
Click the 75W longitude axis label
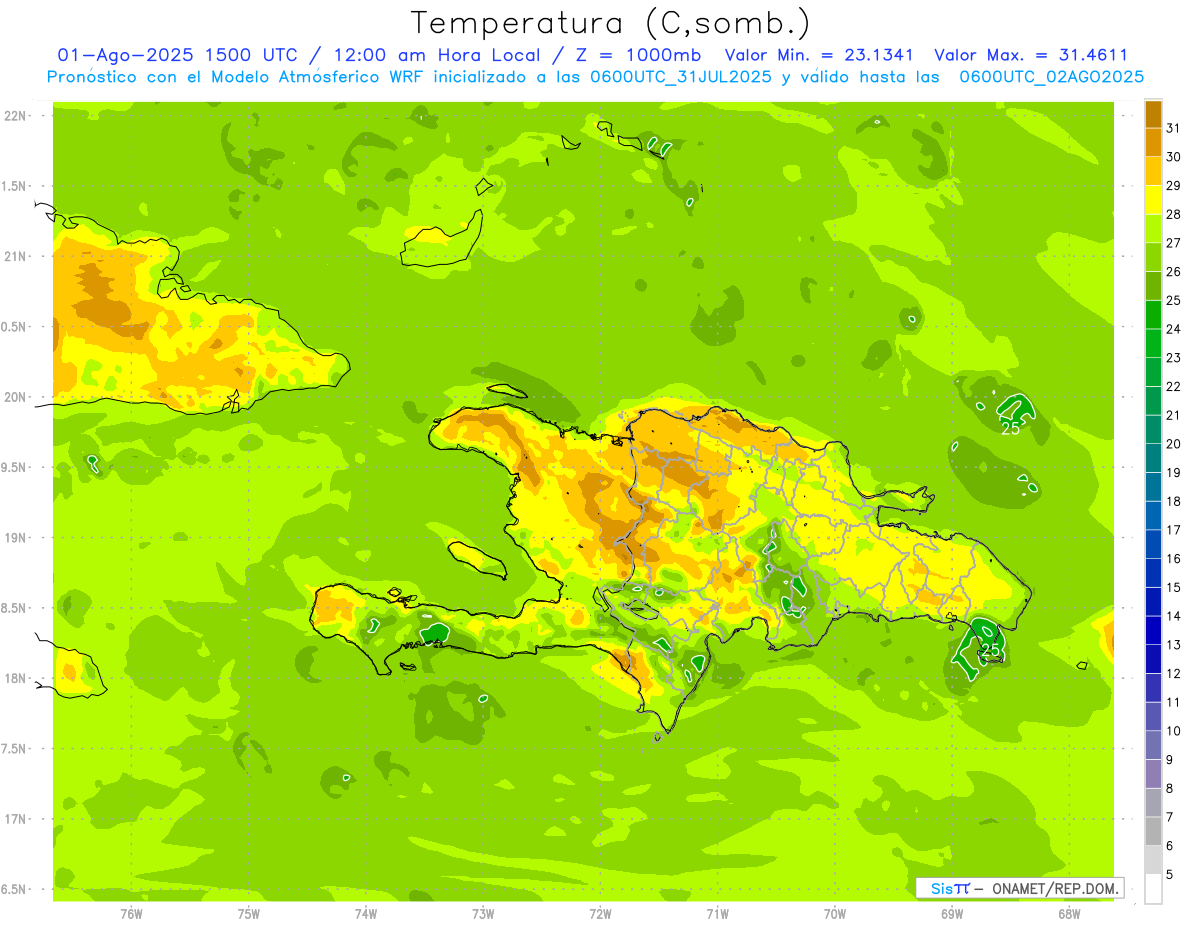click(x=248, y=914)
